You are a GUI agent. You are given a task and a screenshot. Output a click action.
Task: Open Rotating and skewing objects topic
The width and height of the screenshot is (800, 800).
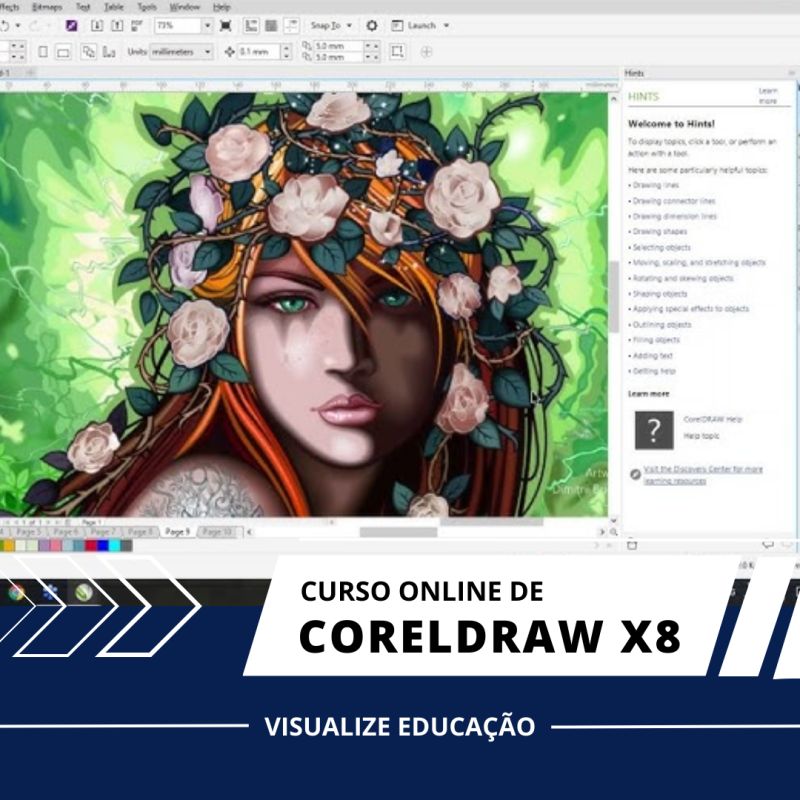(x=683, y=279)
